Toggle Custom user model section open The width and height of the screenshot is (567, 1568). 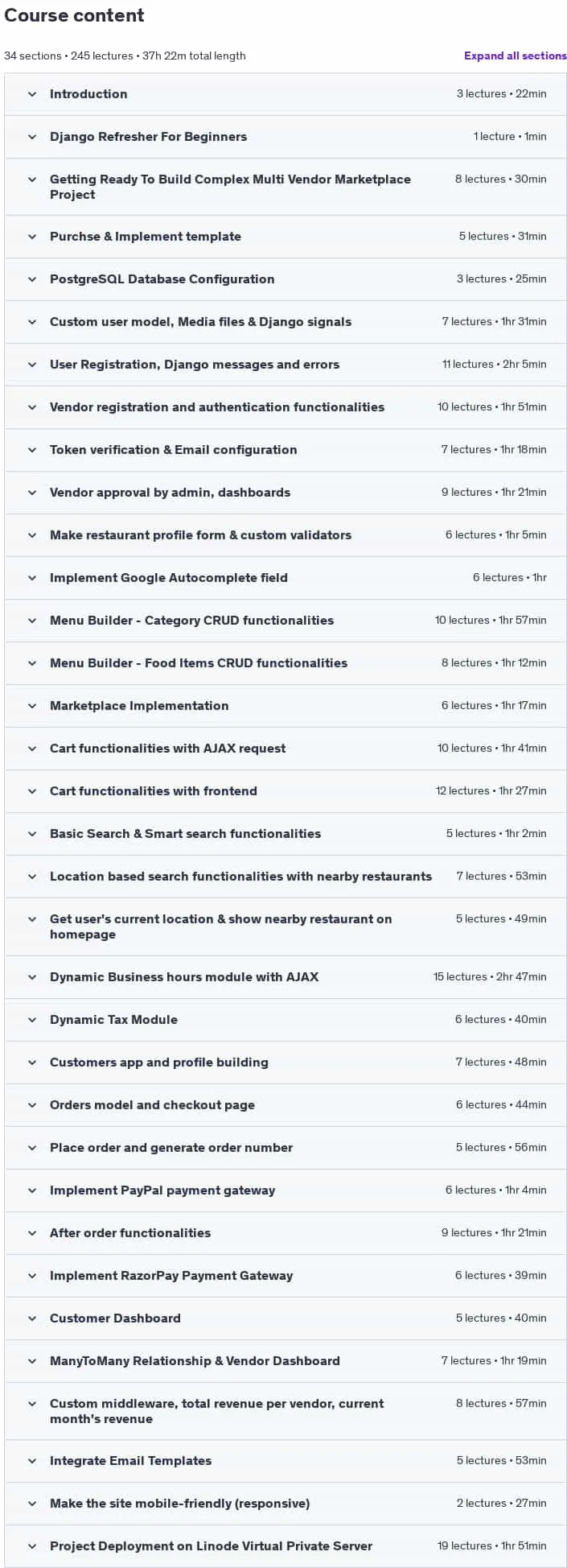click(x=286, y=322)
